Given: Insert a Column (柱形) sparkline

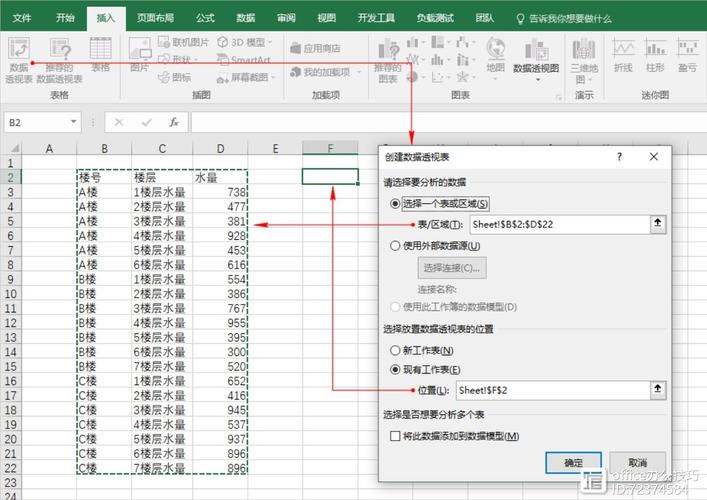Looking at the screenshot, I should [x=655, y=55].
